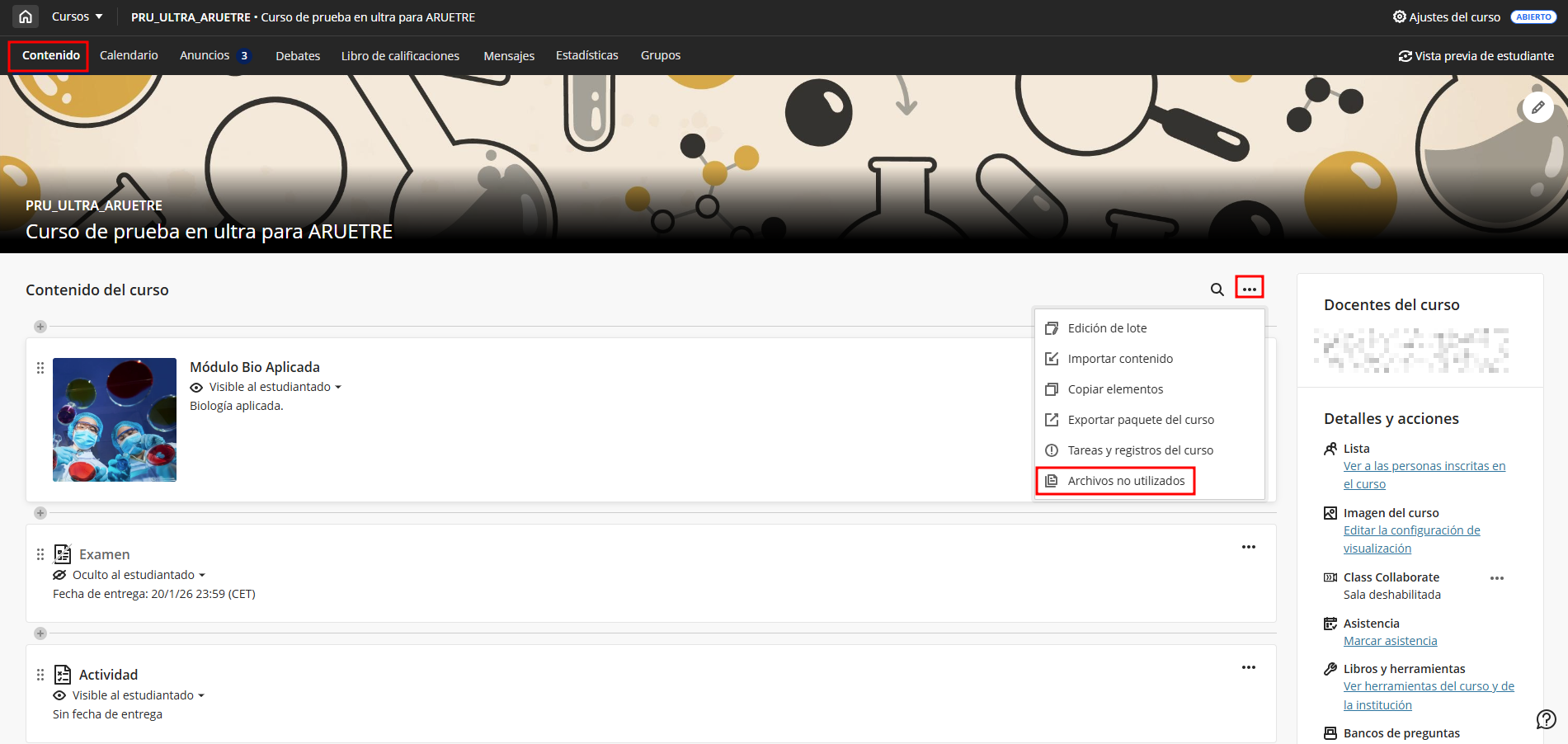
Task: Click the Módulo Bio Aplicada thumbnail image
Action: [x=115, y=420]
